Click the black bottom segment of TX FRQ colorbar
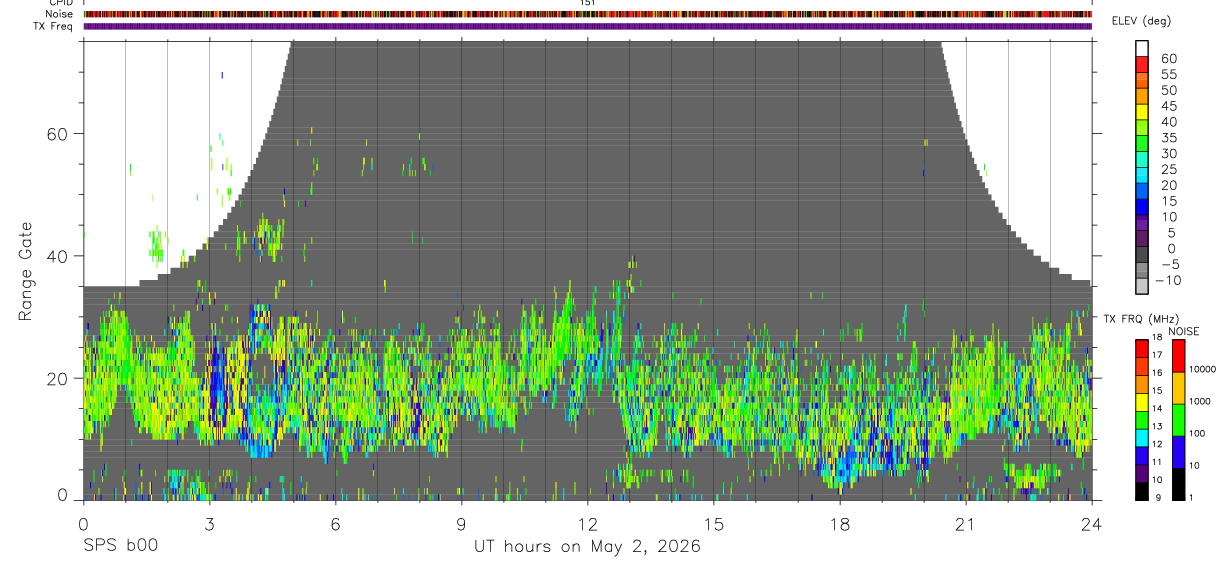Screen dimensions: 1228x567 pos(1142,490)
